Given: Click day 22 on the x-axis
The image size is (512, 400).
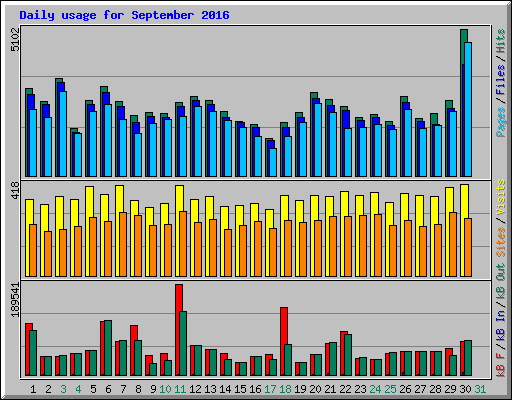Looking at the screenshot, I should [x=345, y=389].
